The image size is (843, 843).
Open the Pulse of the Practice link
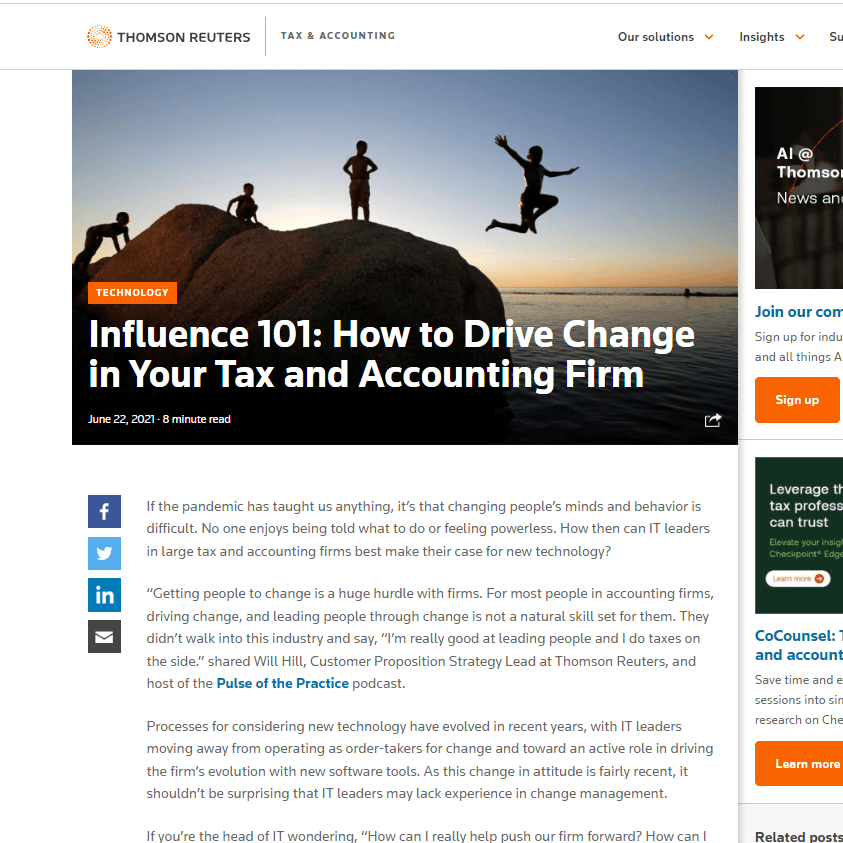coord(283,683)
